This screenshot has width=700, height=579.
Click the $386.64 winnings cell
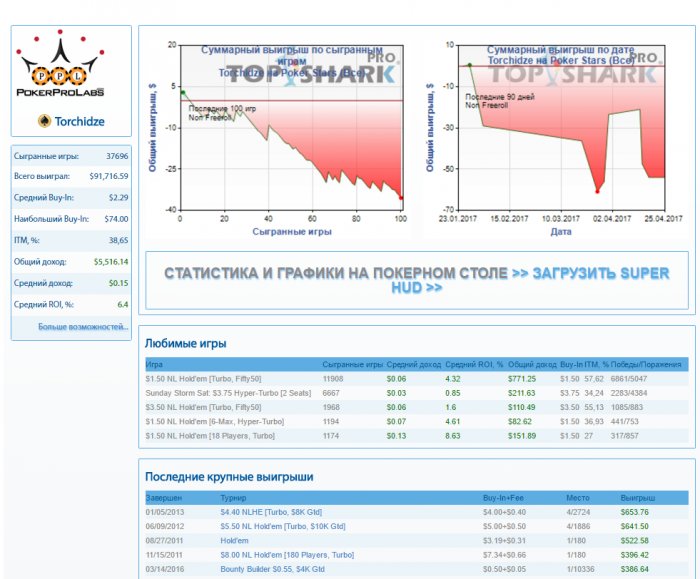tap(634, 569)
